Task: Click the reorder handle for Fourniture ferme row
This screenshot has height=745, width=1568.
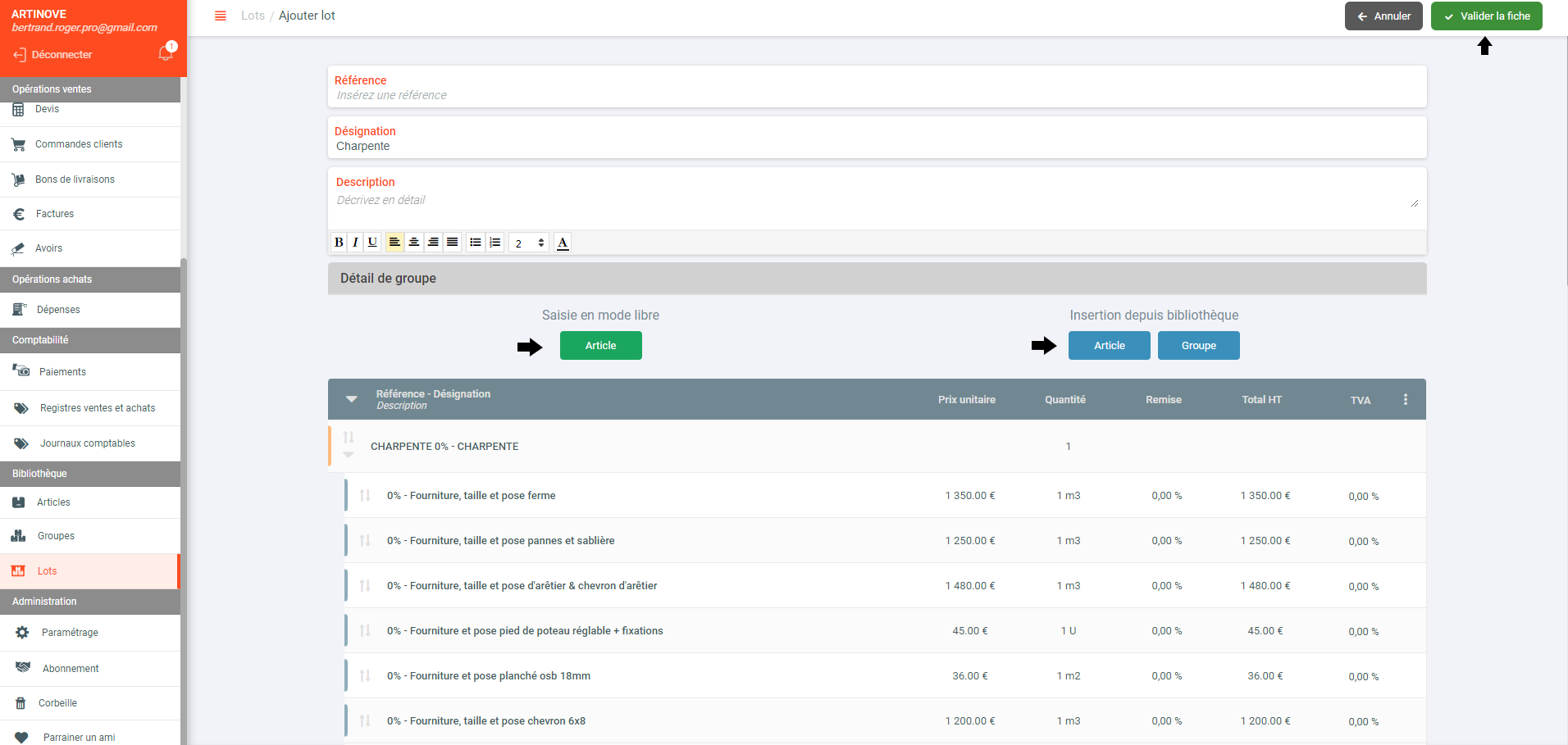Action: pos(365,495)
